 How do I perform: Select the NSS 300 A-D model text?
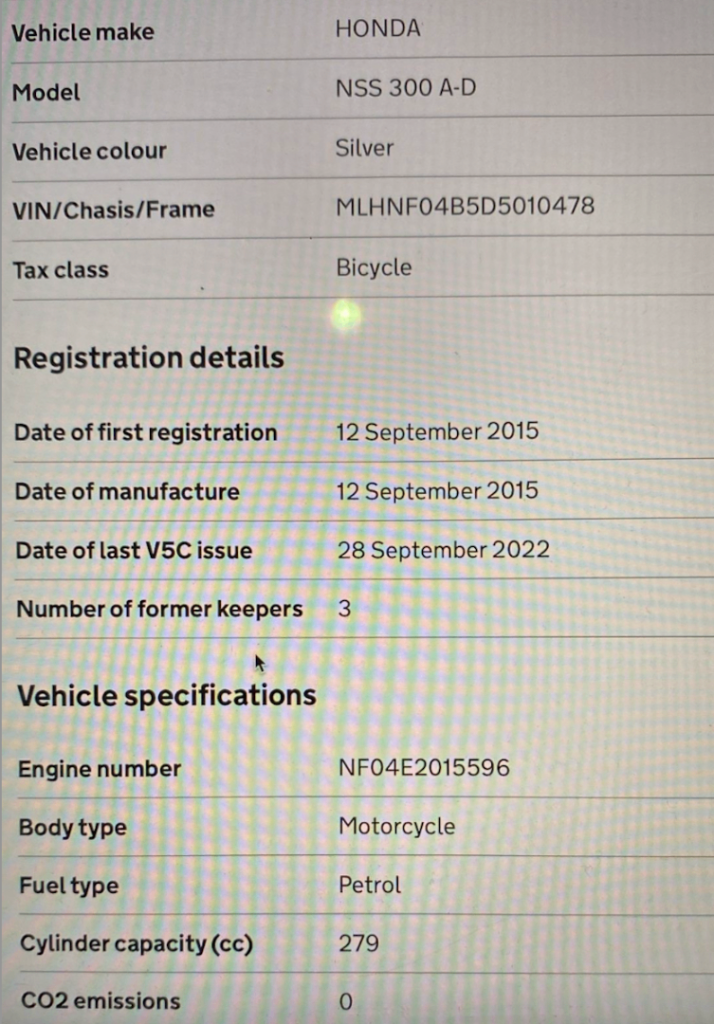pyautogui.click(x=406, y=88)
